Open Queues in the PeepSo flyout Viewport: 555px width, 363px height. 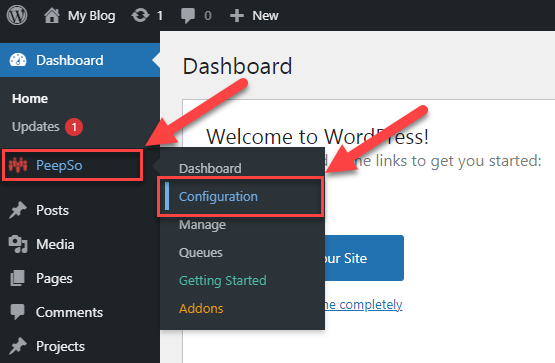[201, 253]
